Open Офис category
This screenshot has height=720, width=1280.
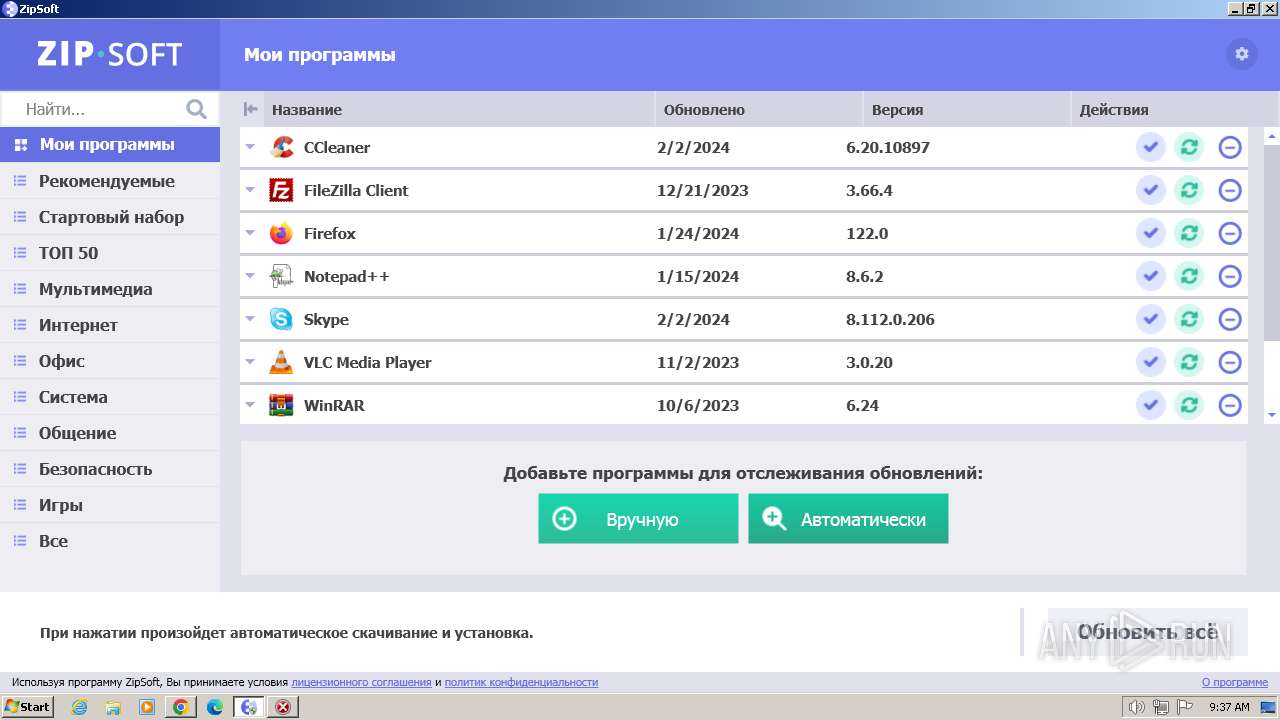110,361
